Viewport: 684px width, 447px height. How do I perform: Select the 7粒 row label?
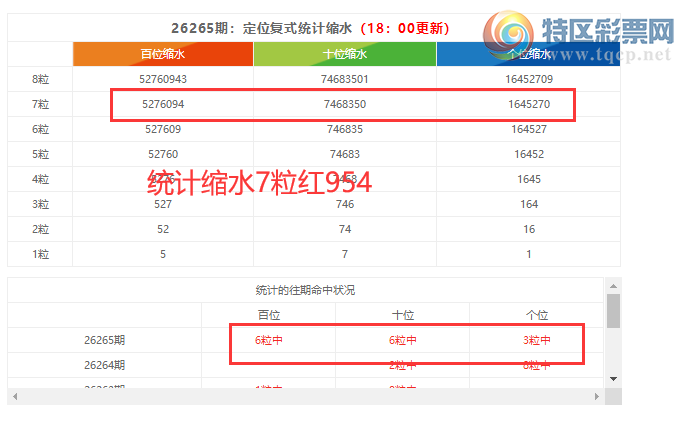[40, 104]
